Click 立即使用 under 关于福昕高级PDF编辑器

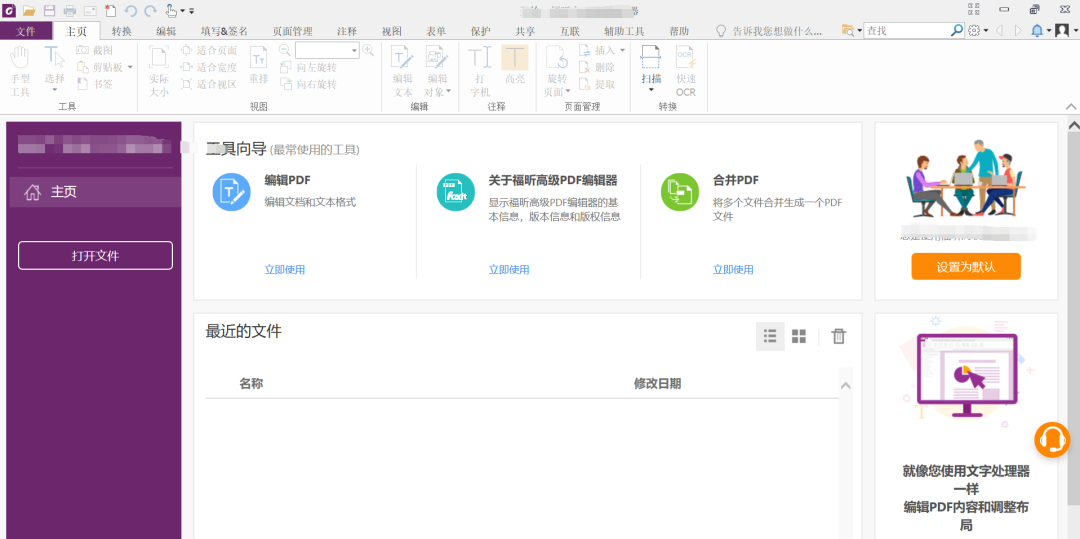509,270
